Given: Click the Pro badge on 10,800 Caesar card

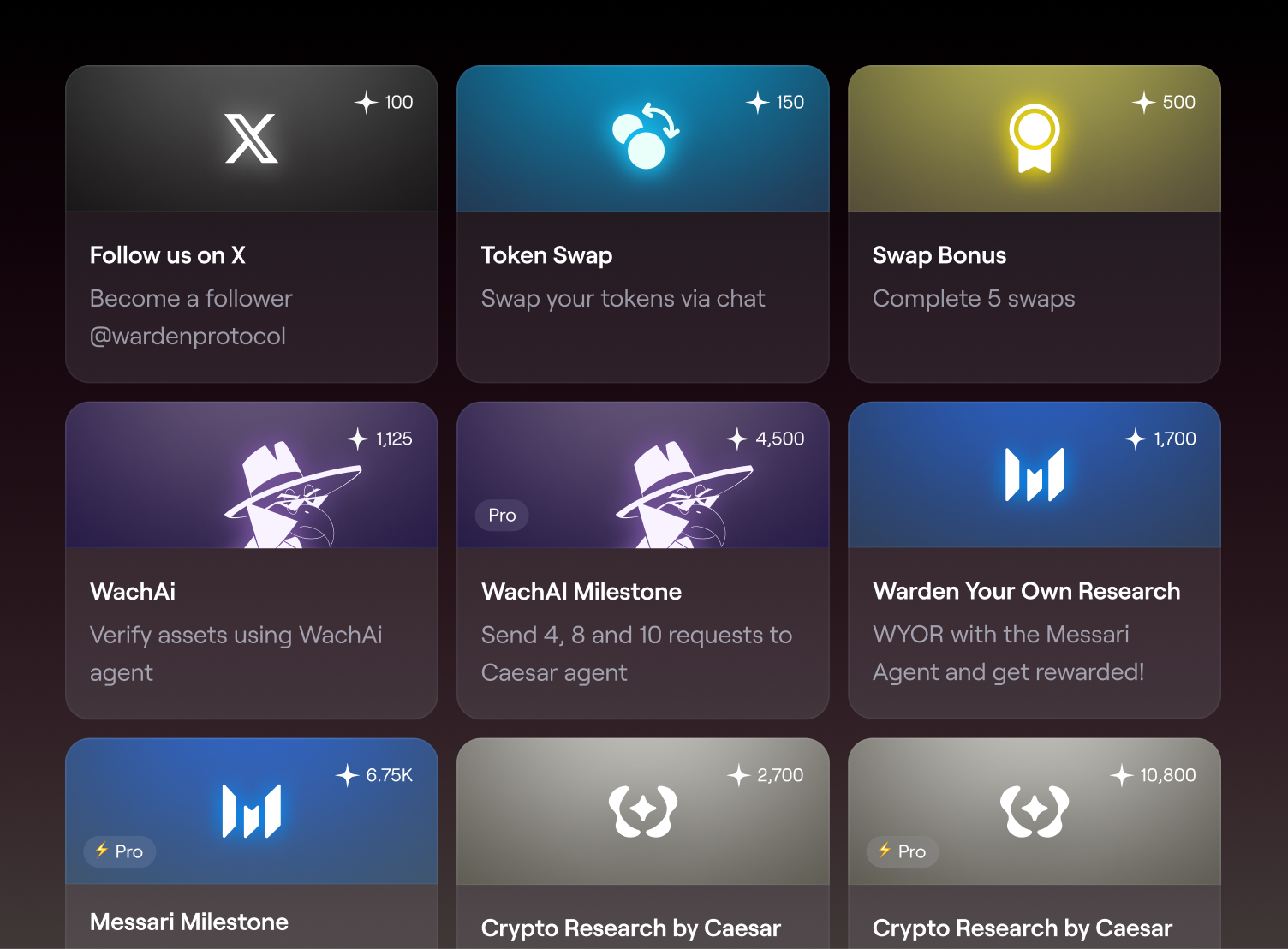Looking at the screenshot, I should coord(903,851).
